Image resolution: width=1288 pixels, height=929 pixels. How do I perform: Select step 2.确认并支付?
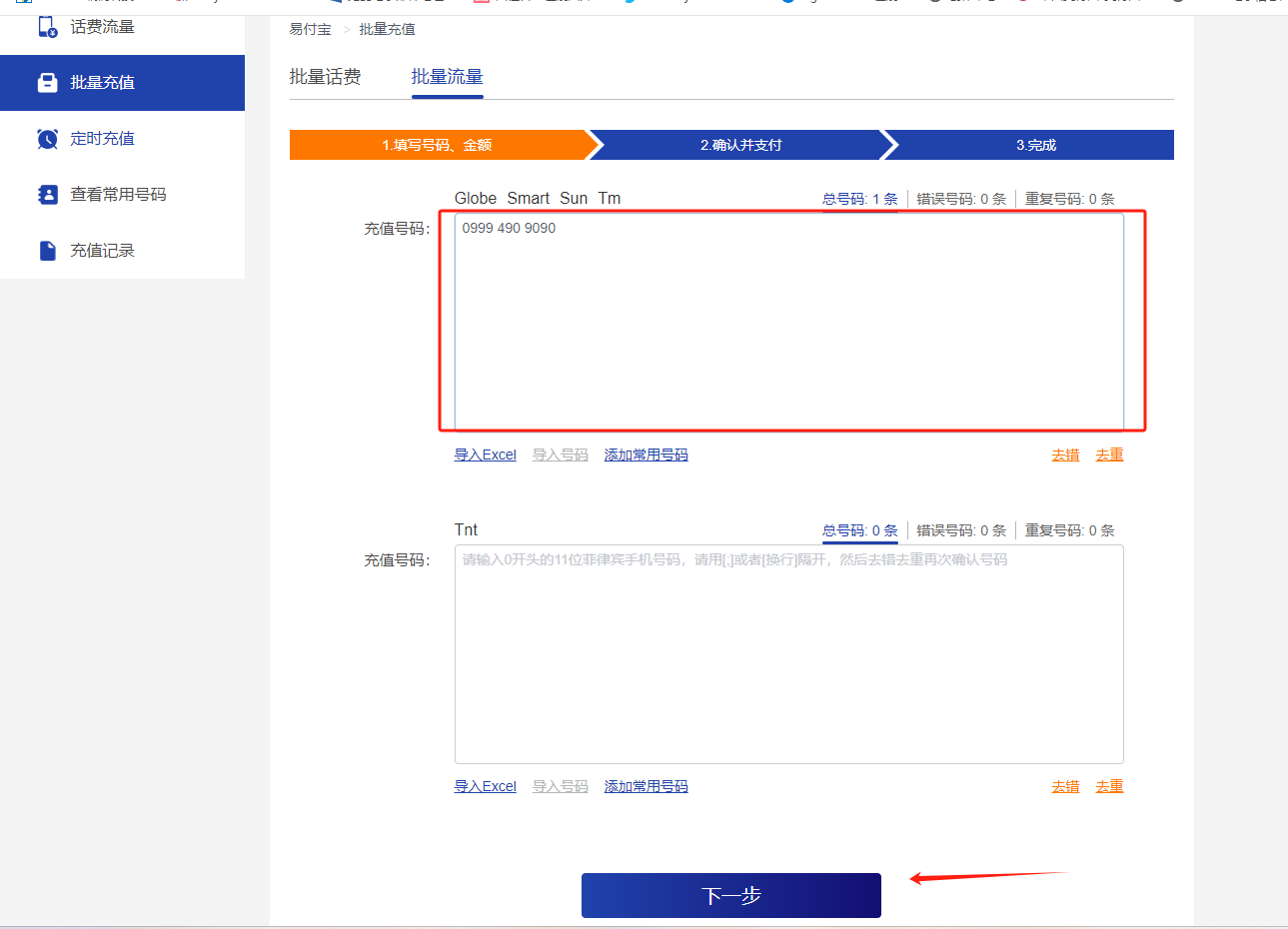[x=740, y=145]
